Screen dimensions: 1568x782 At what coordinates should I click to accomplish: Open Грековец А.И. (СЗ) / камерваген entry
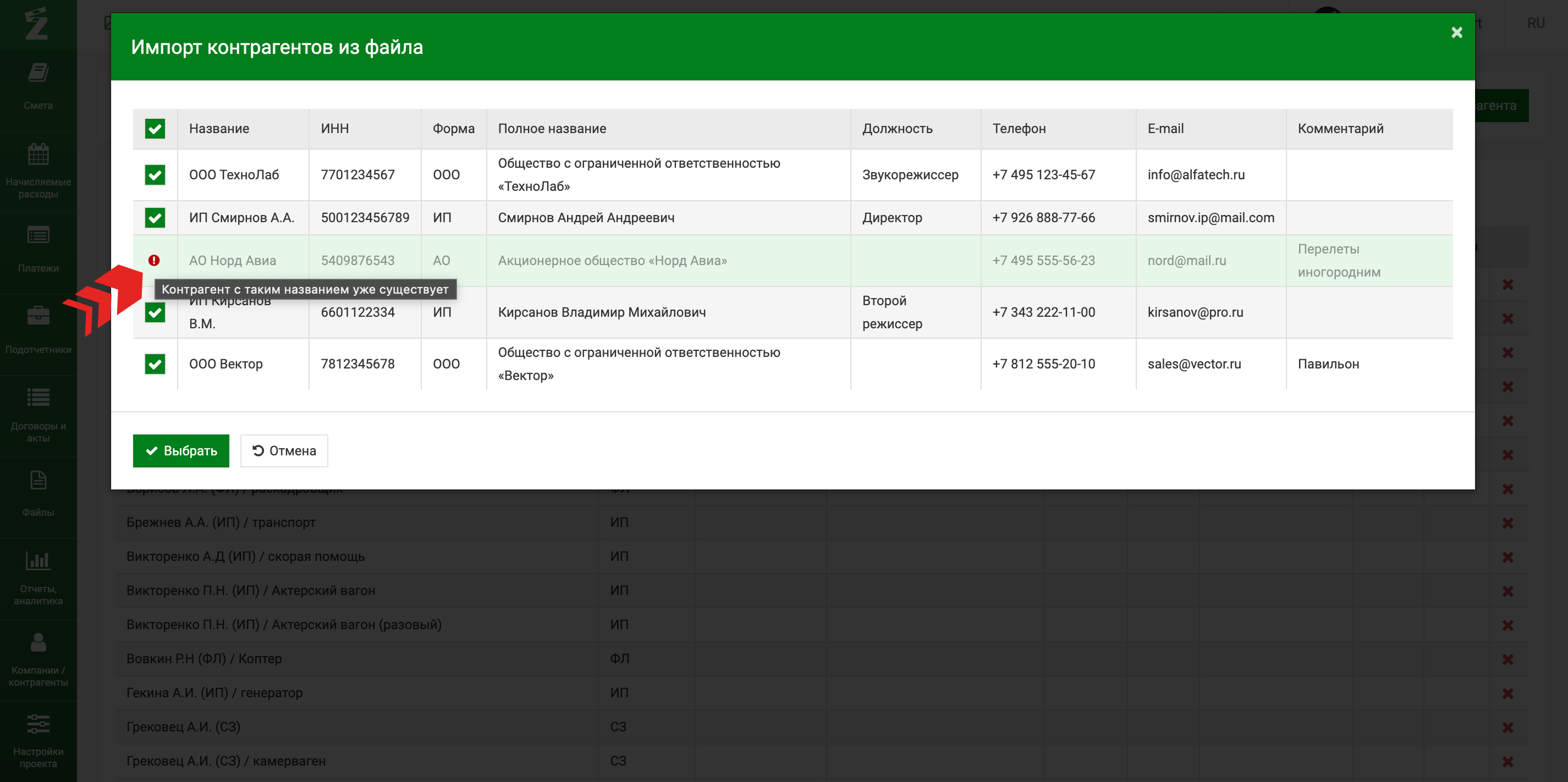coord(226,761)
